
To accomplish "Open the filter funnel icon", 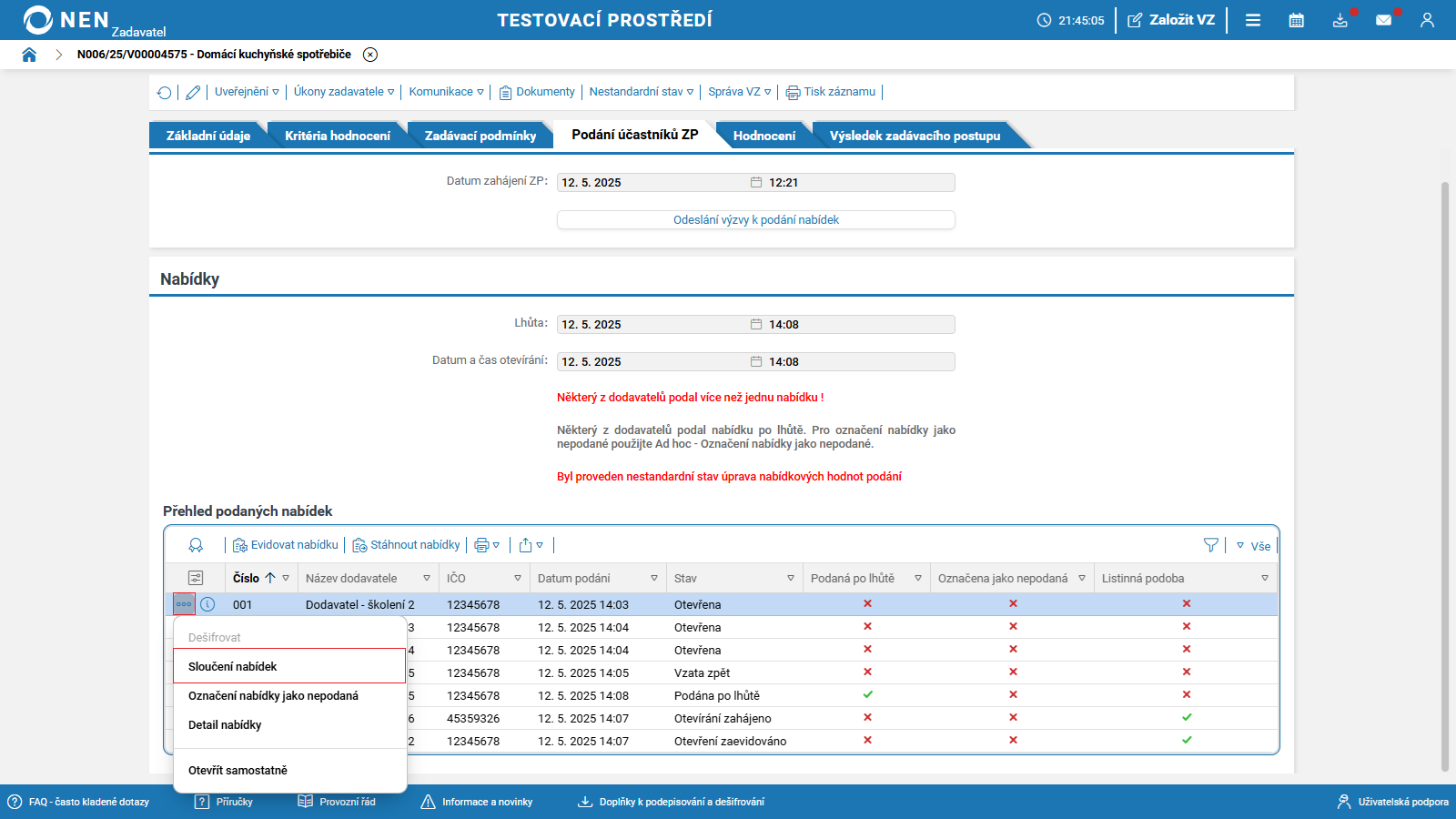I will pyautogui.click(x=1210, y=545).
